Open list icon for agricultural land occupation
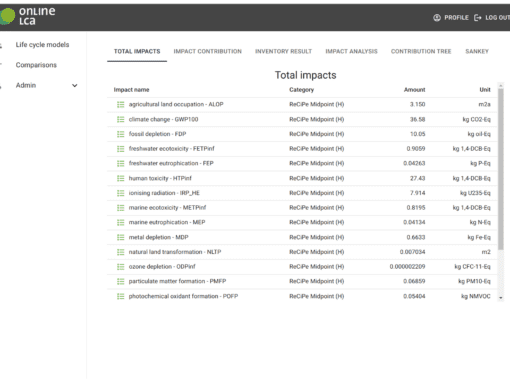 [120, 105]
